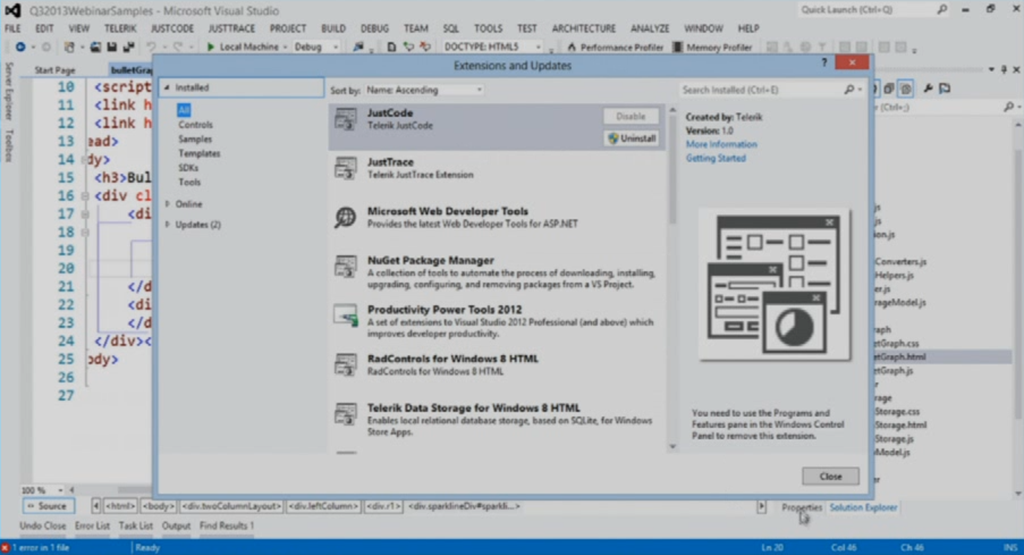The width and height of the screenshot is (1024, 555).
Task: Collapse the Installed tree node
Action: tap(167, 87)
